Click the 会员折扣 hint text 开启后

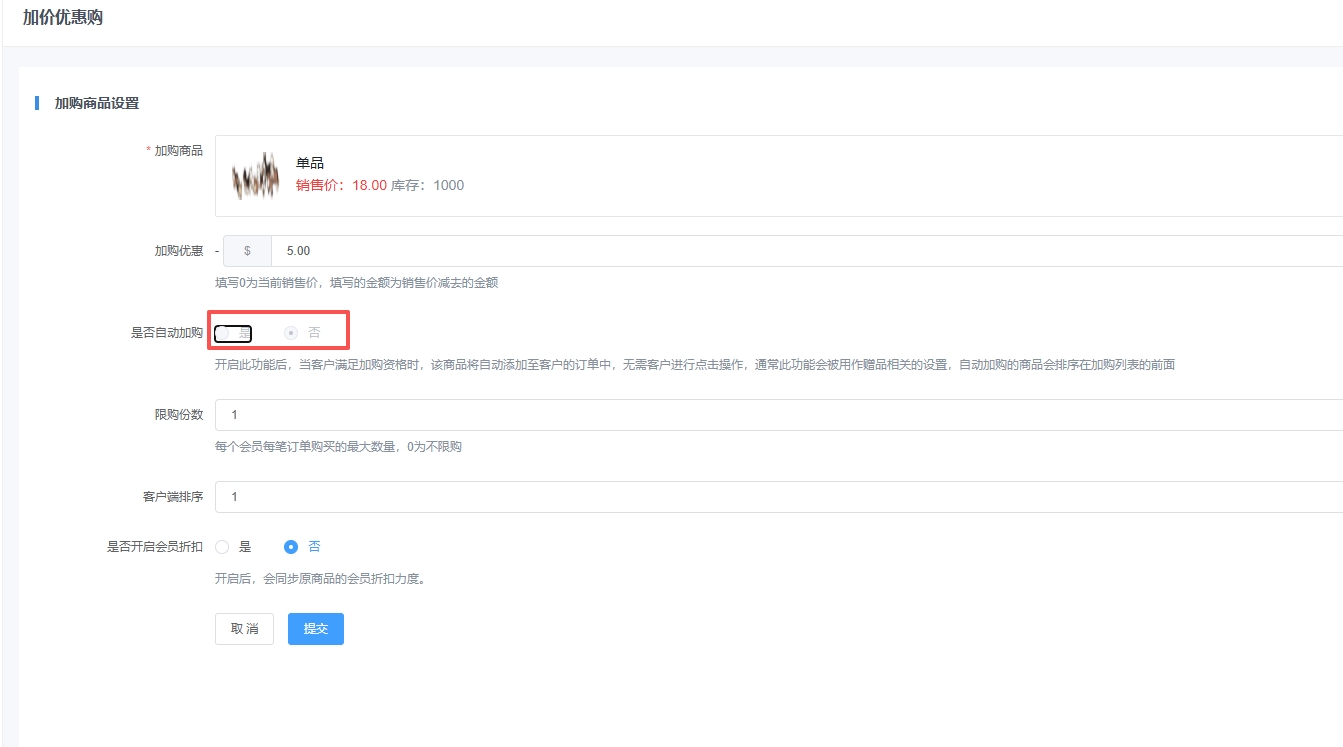[x=320, y=578]
